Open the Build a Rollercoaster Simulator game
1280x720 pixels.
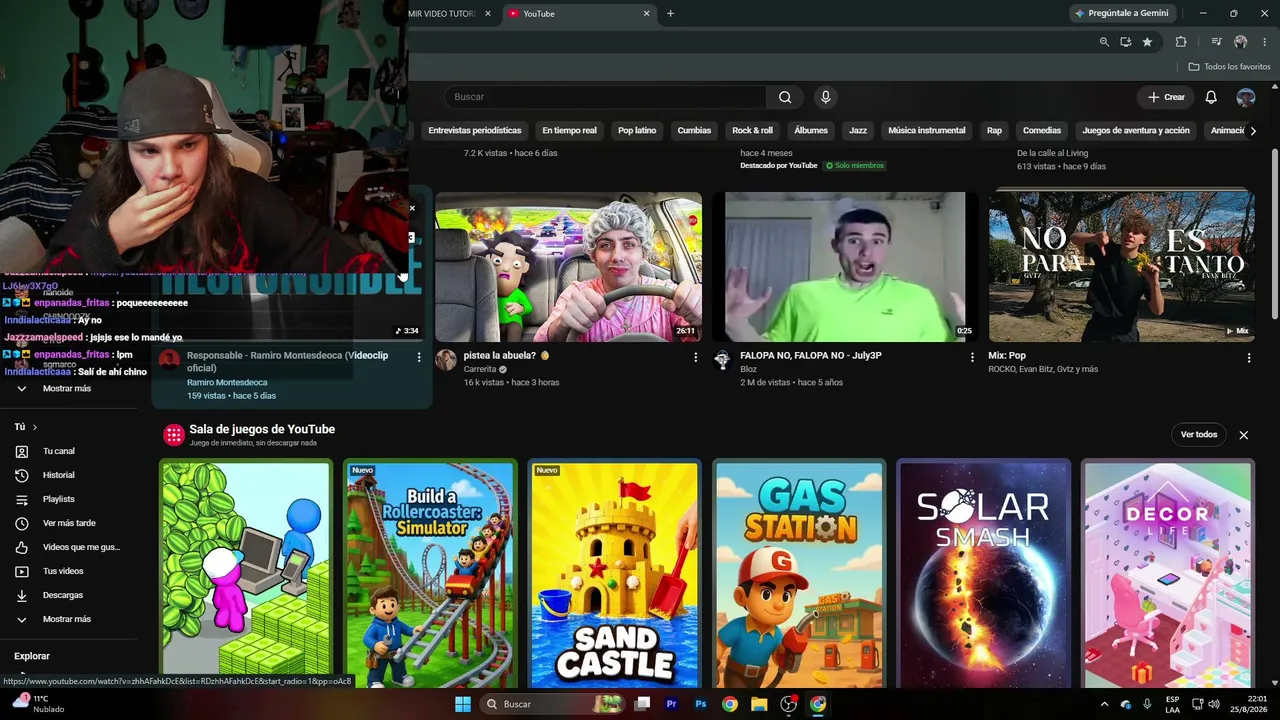pyautogui.click(x=430, y=572)
